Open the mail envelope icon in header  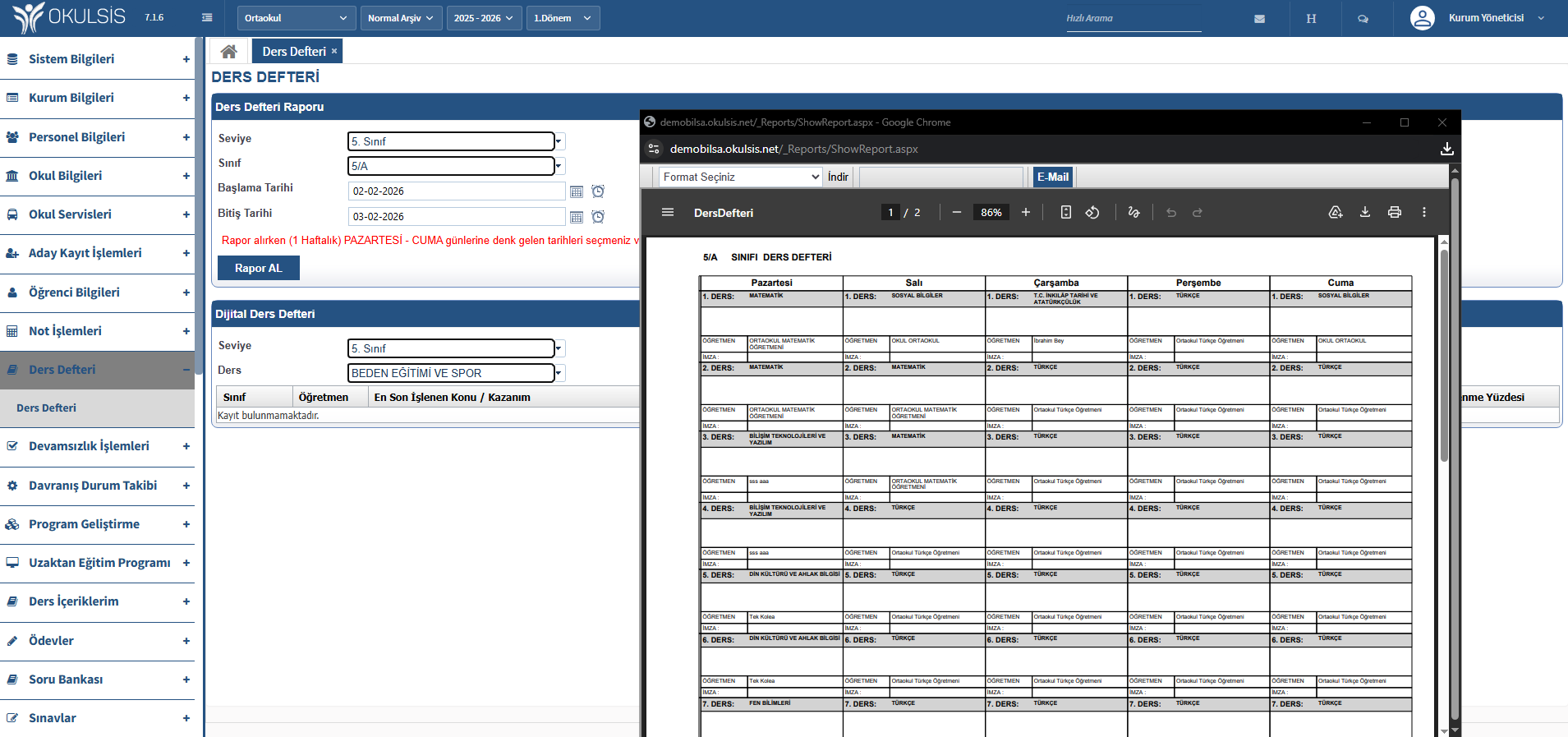pos(1259,18)
